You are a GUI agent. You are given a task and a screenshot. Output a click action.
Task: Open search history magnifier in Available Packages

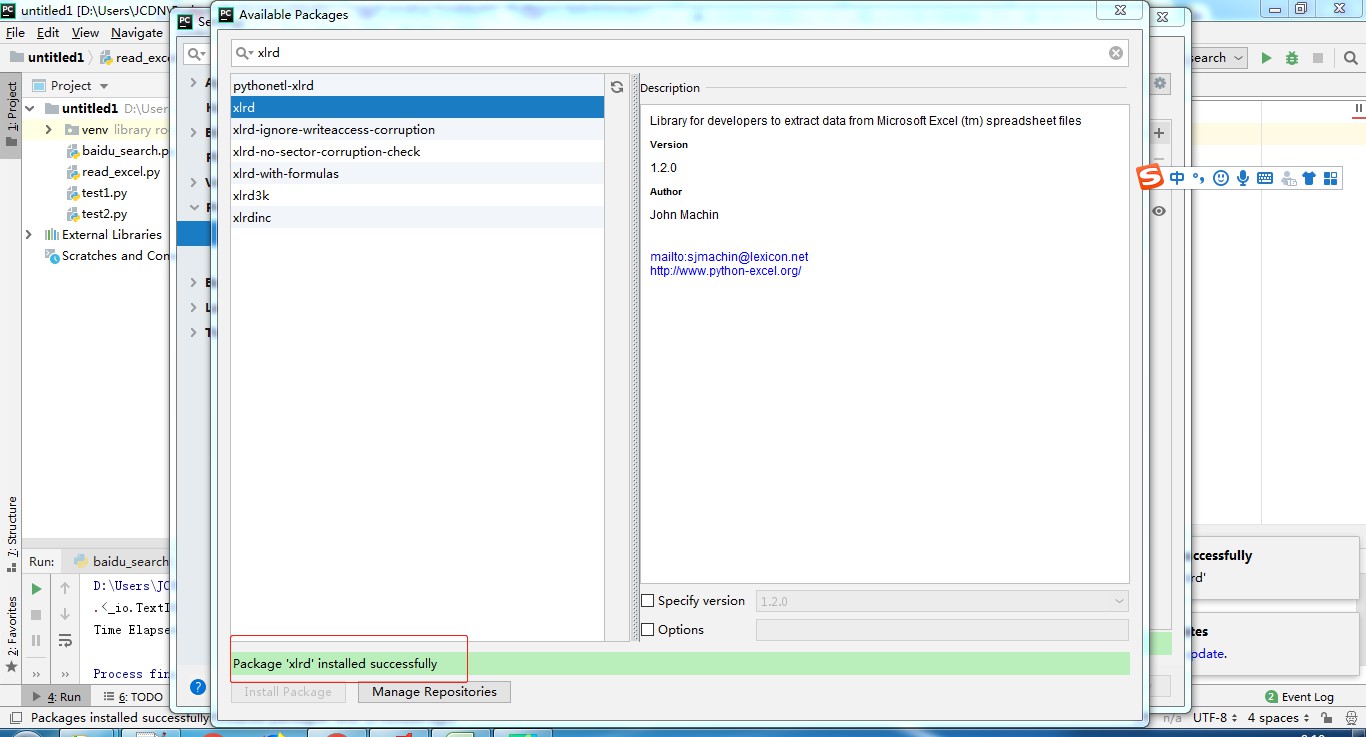pos(243,53)
